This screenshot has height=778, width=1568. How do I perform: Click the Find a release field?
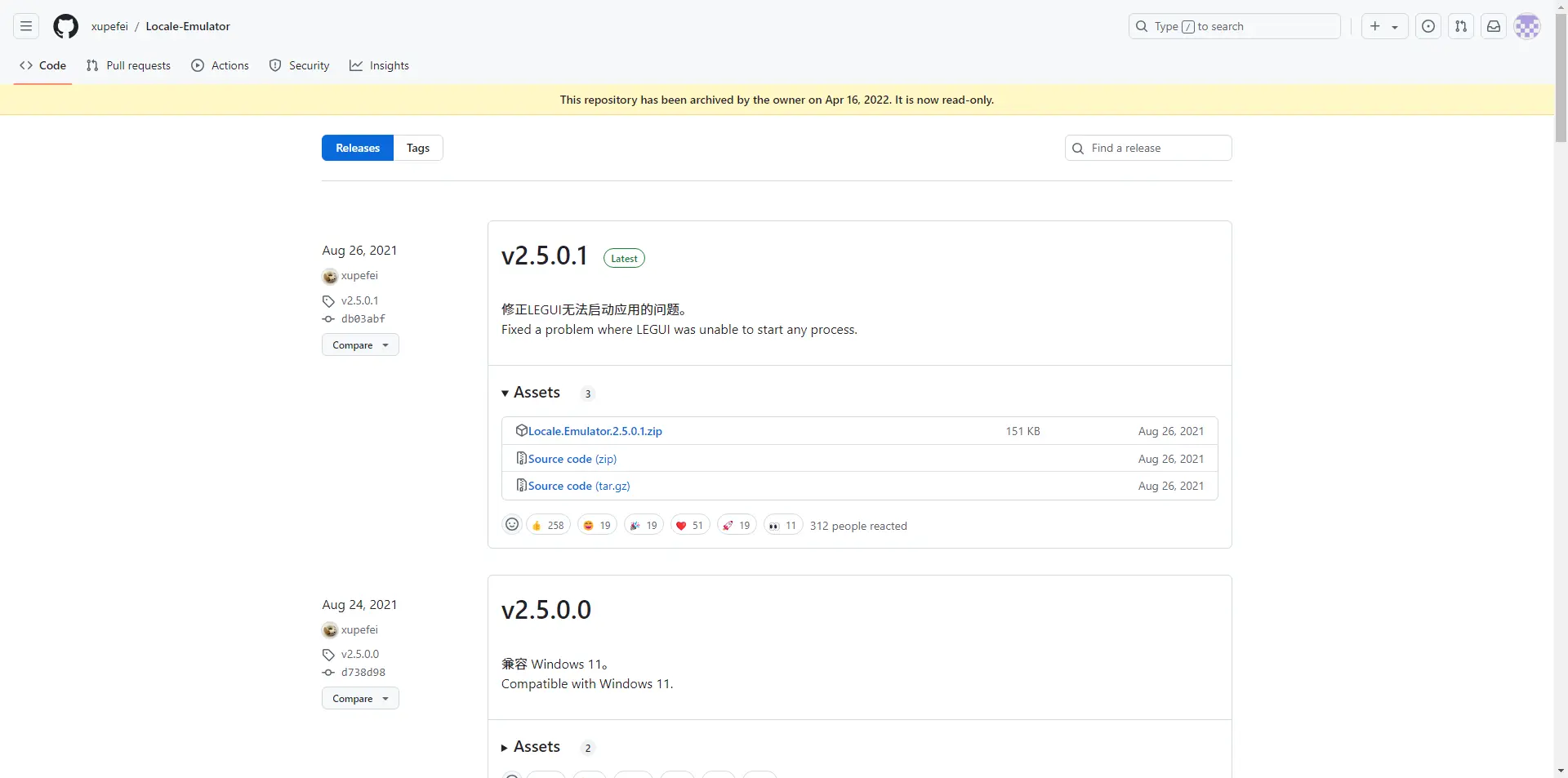tap(1148, 148)
